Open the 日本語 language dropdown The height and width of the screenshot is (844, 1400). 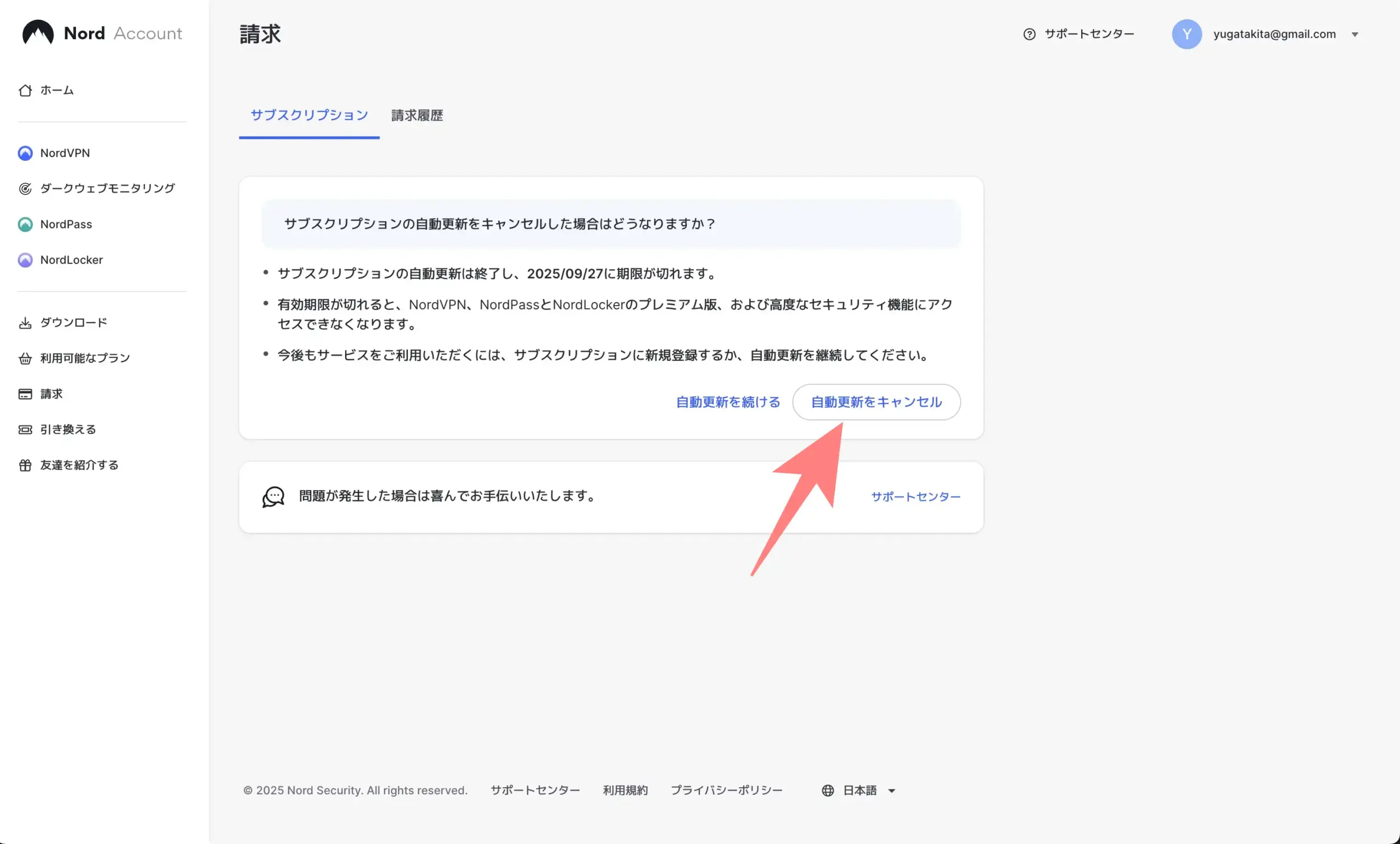(859, 790)
